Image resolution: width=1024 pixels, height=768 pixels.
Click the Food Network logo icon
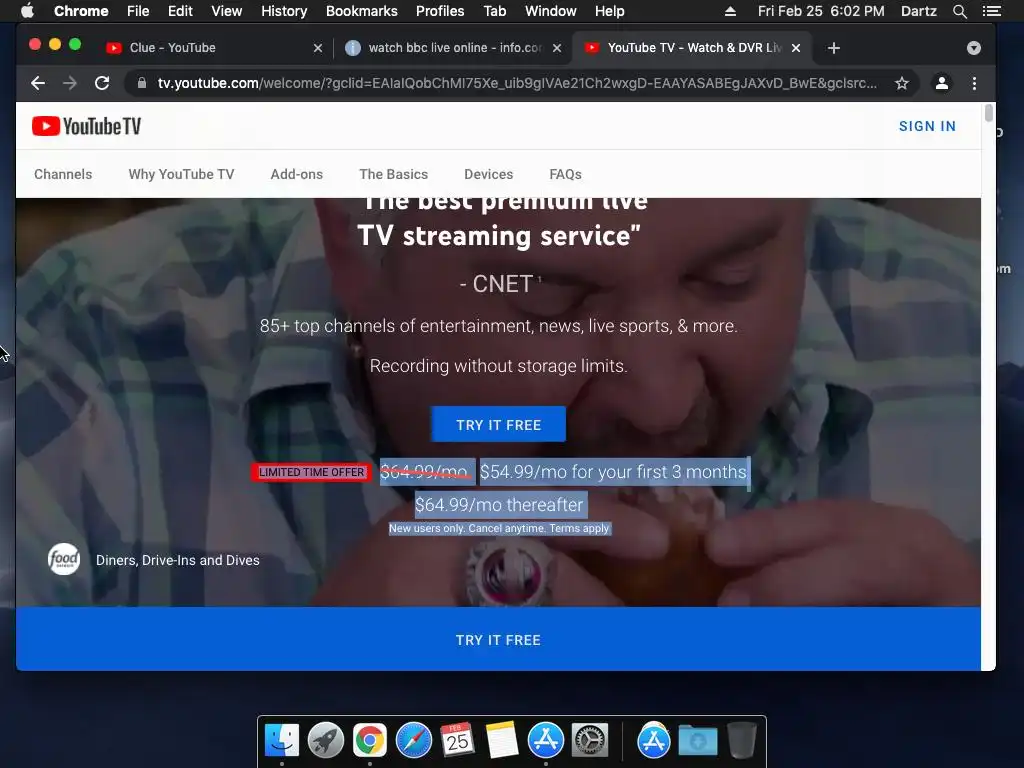click(64, 559)
